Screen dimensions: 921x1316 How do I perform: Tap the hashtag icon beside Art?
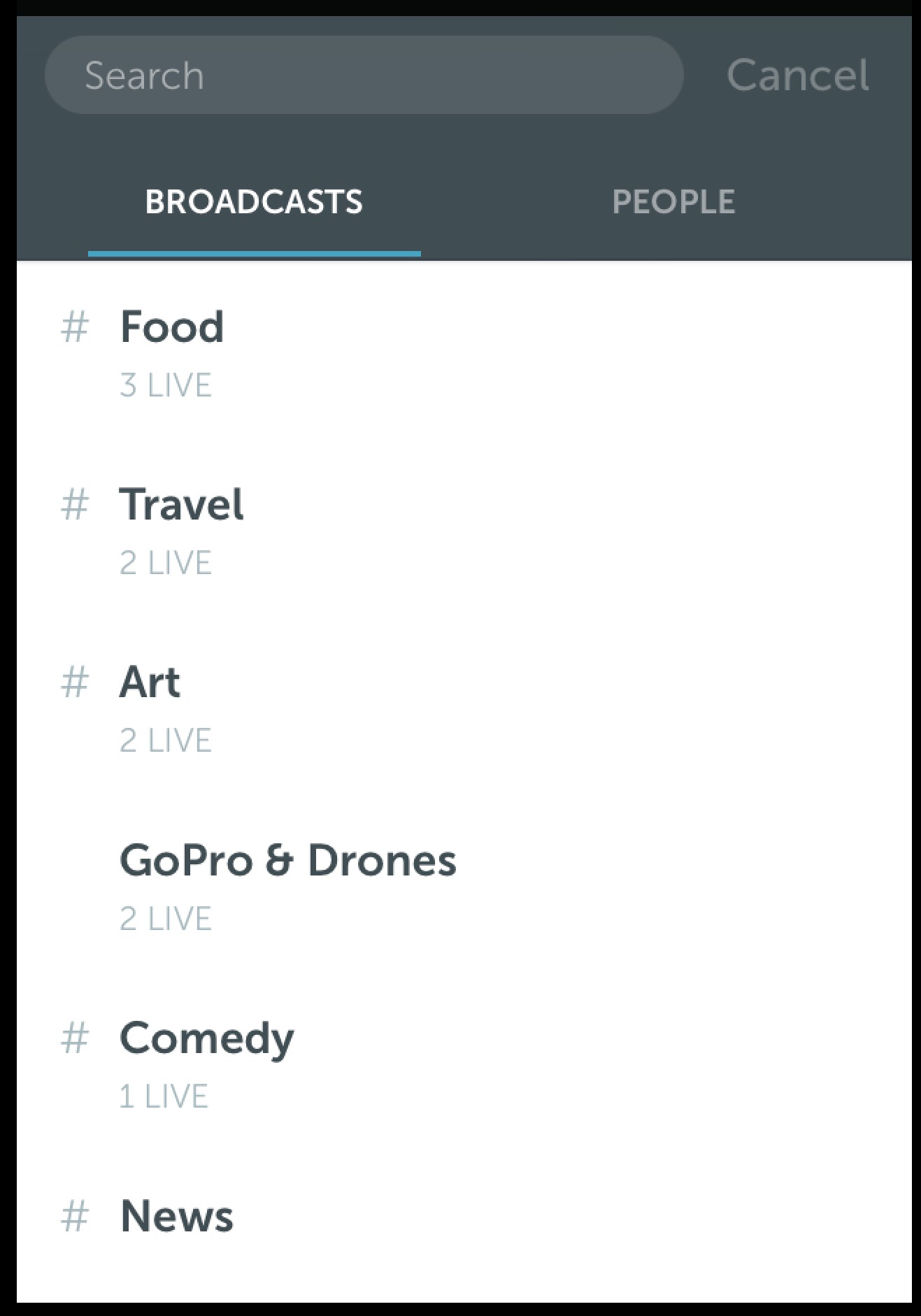[x=75, y=682]
